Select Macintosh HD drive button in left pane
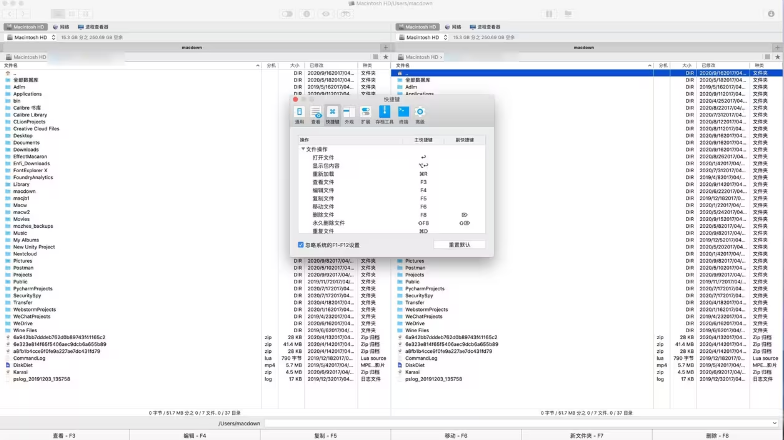 pos(26,27)
